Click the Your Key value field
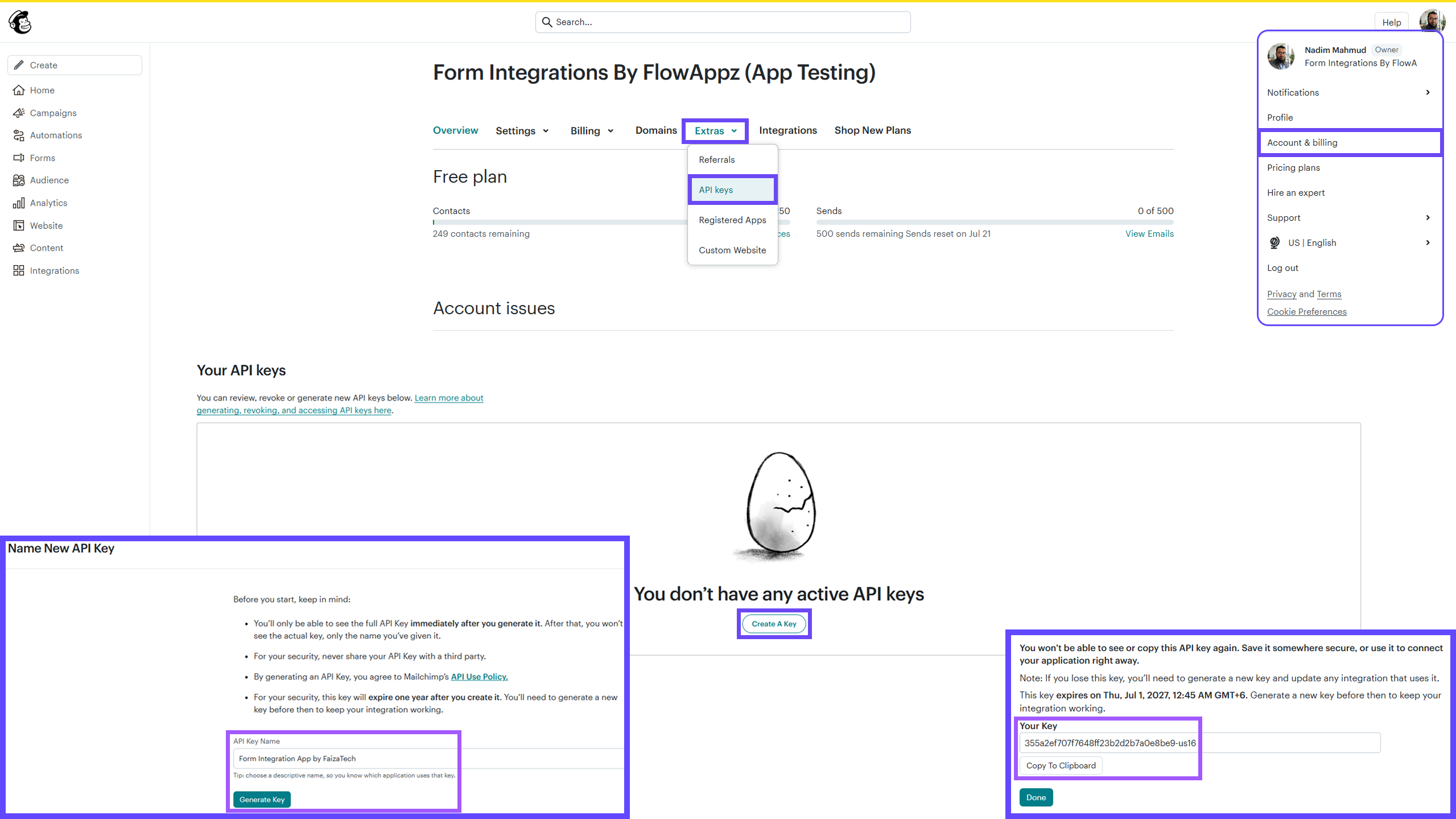 click(1199, 743)
